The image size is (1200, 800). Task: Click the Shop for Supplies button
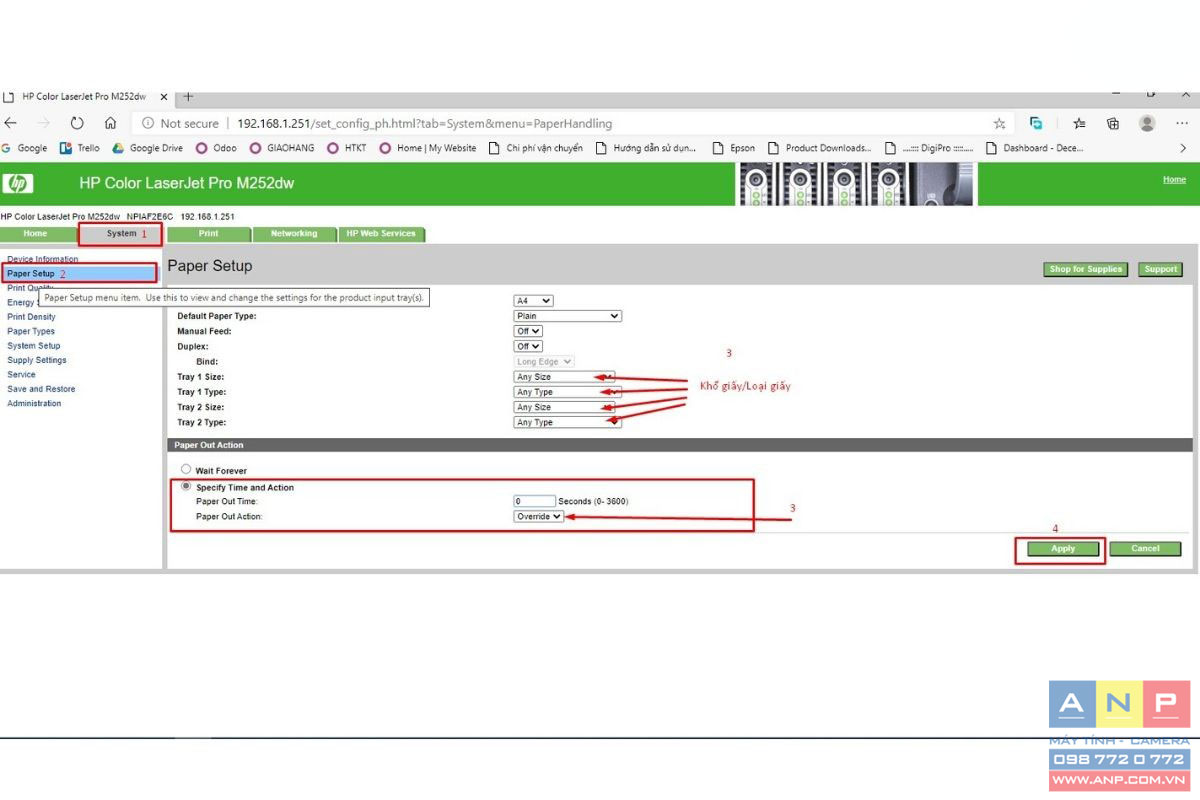click(x=1086, y=269)
